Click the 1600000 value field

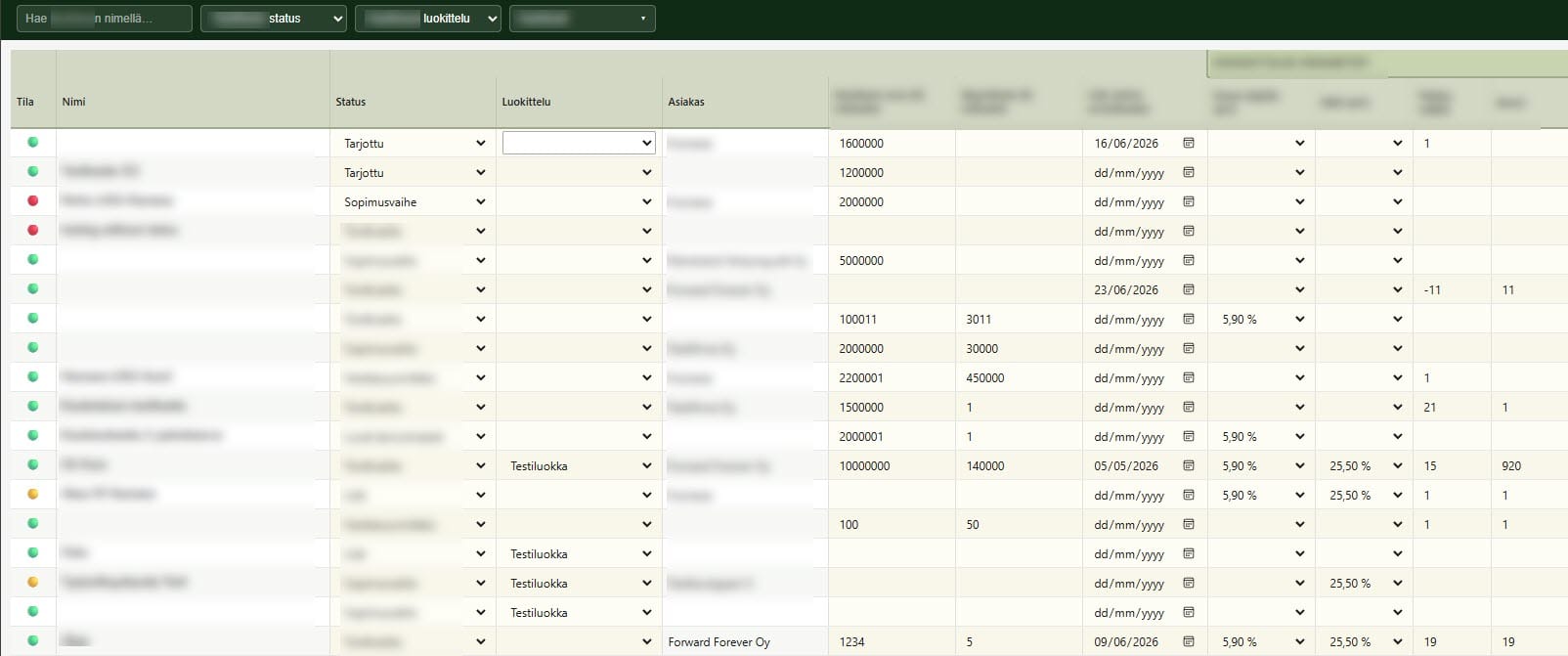[892, 143]
